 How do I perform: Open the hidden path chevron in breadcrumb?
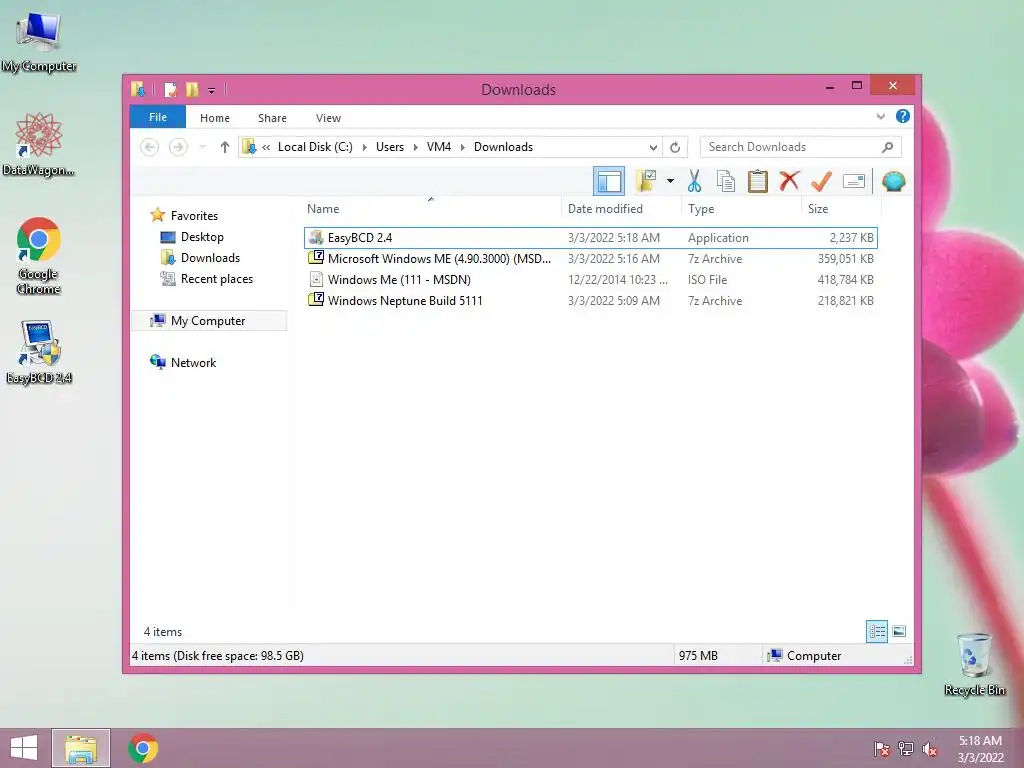point(266,147)
